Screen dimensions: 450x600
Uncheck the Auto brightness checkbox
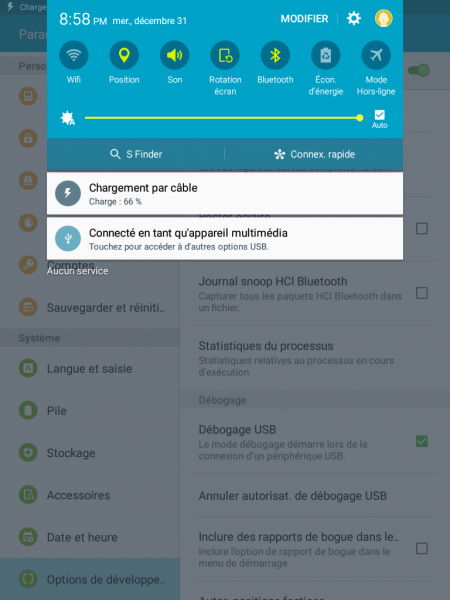click(x=380, y=115)
